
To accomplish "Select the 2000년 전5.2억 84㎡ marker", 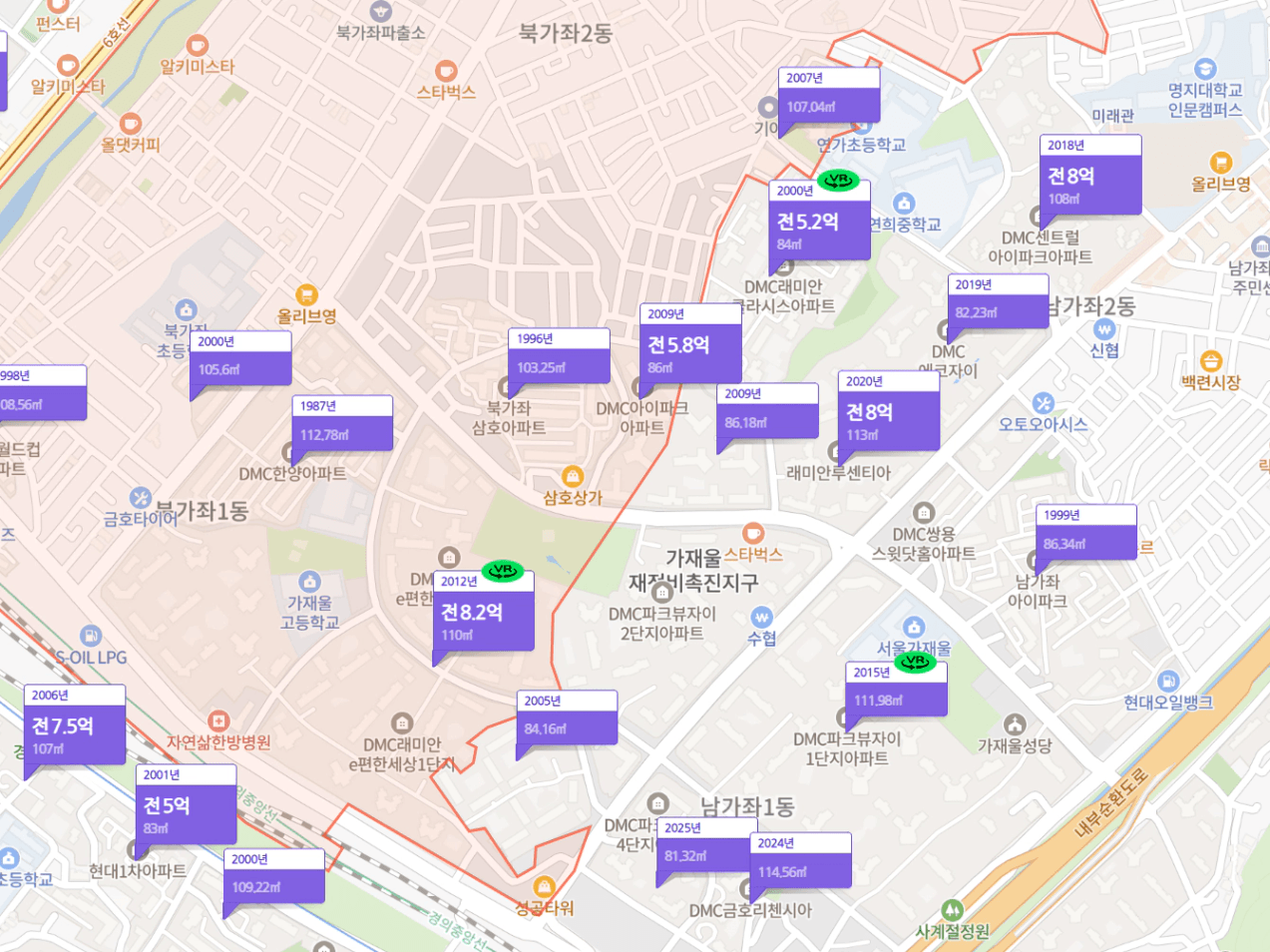I will point(819,221).
